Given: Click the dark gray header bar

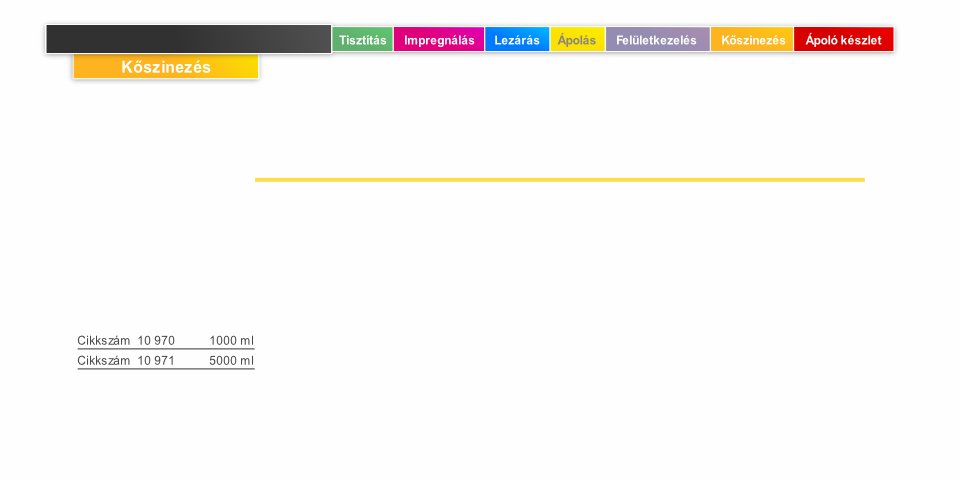Looking at the screenshot, I should 188,39.
